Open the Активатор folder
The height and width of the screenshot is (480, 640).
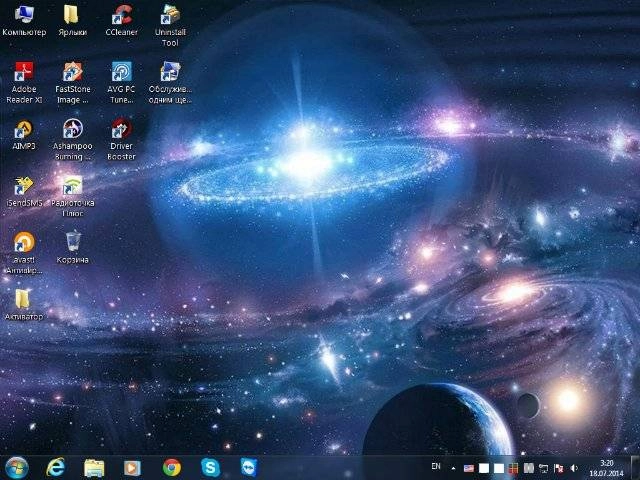(23, 305)
